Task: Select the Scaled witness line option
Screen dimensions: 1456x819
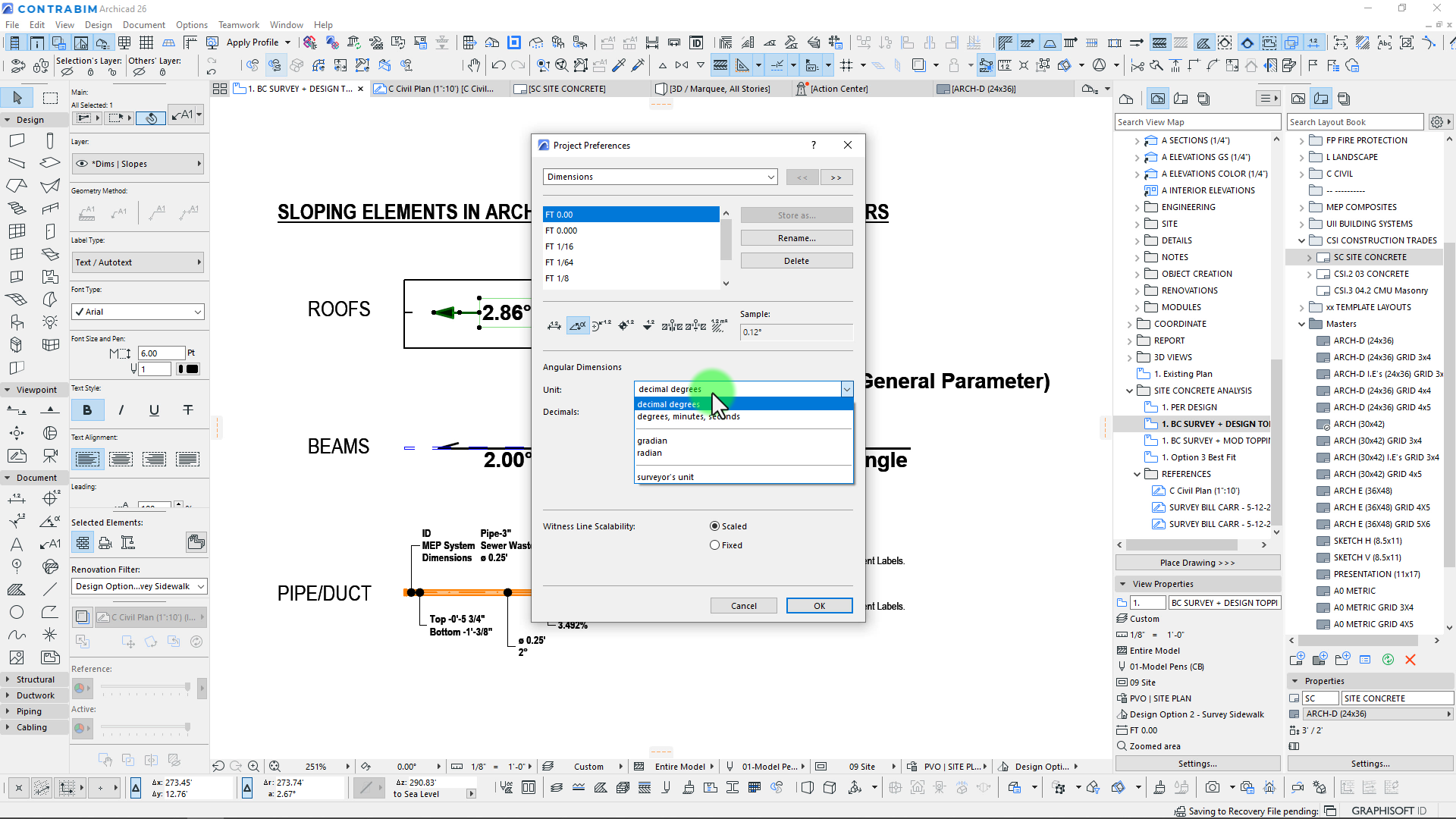Action: coord(714,526)
